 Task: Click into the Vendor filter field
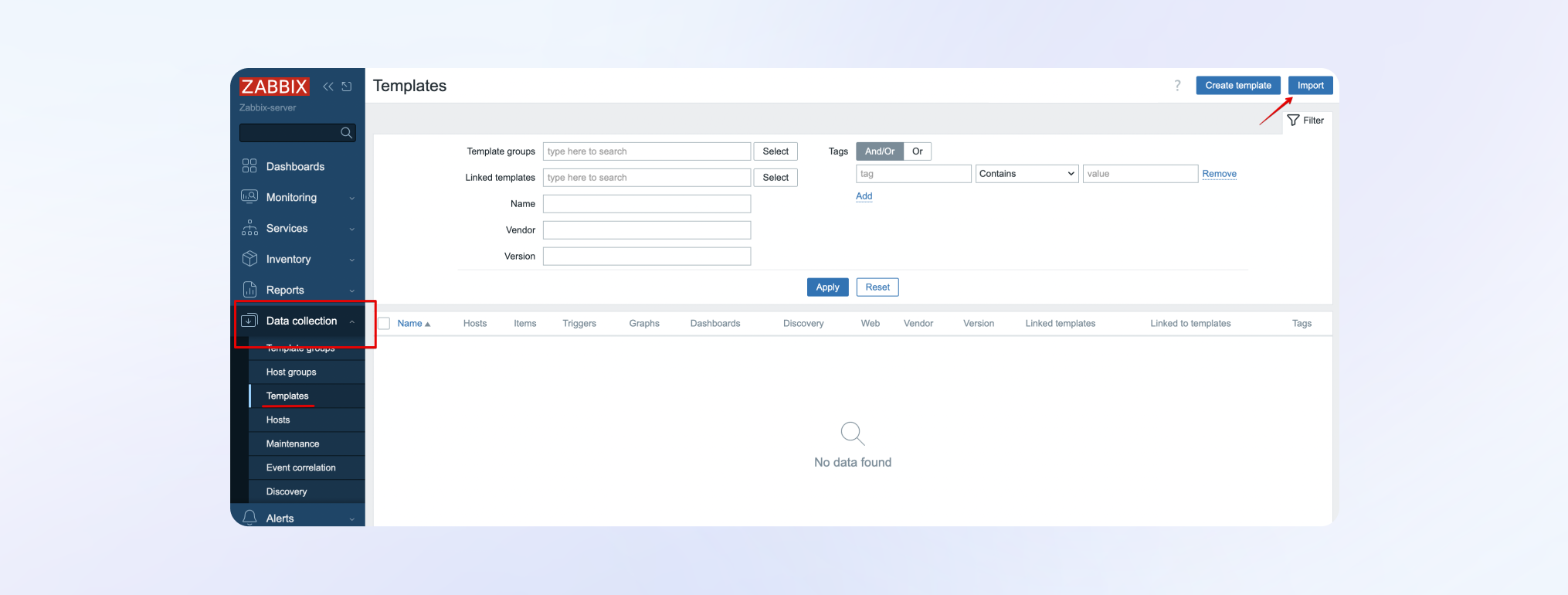click(647, 230)
